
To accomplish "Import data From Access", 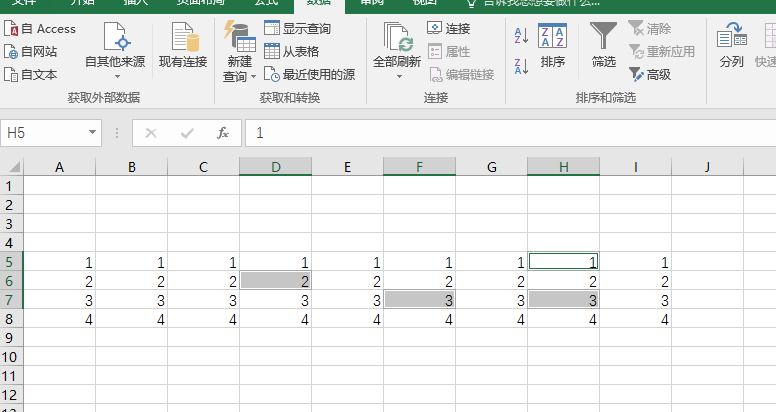I will click(40, 29).
